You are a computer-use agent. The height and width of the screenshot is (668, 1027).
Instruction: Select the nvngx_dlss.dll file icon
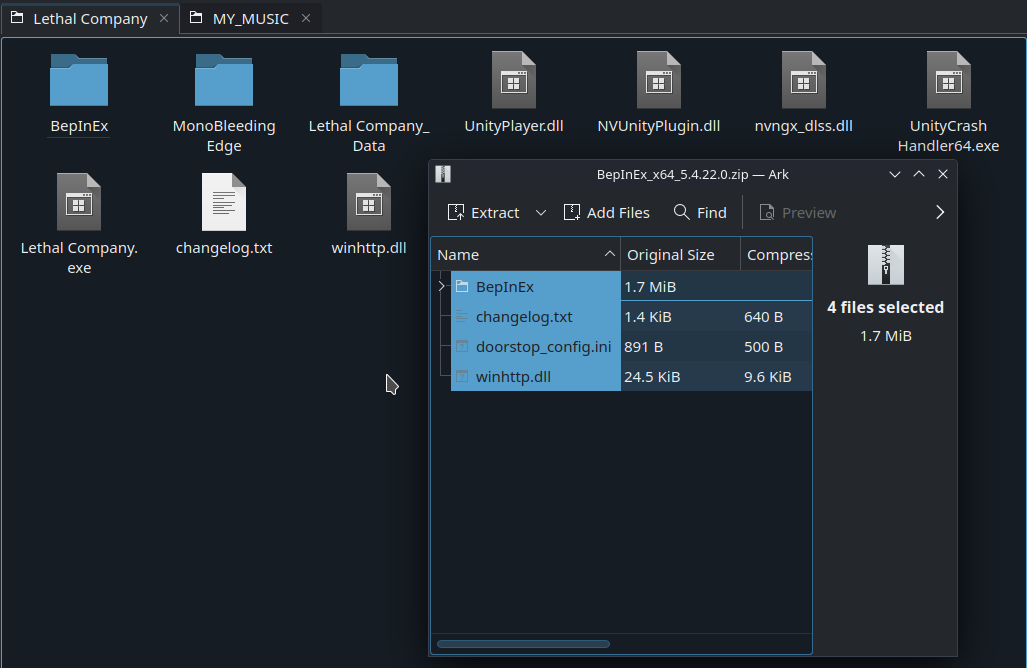pos(804,80)
